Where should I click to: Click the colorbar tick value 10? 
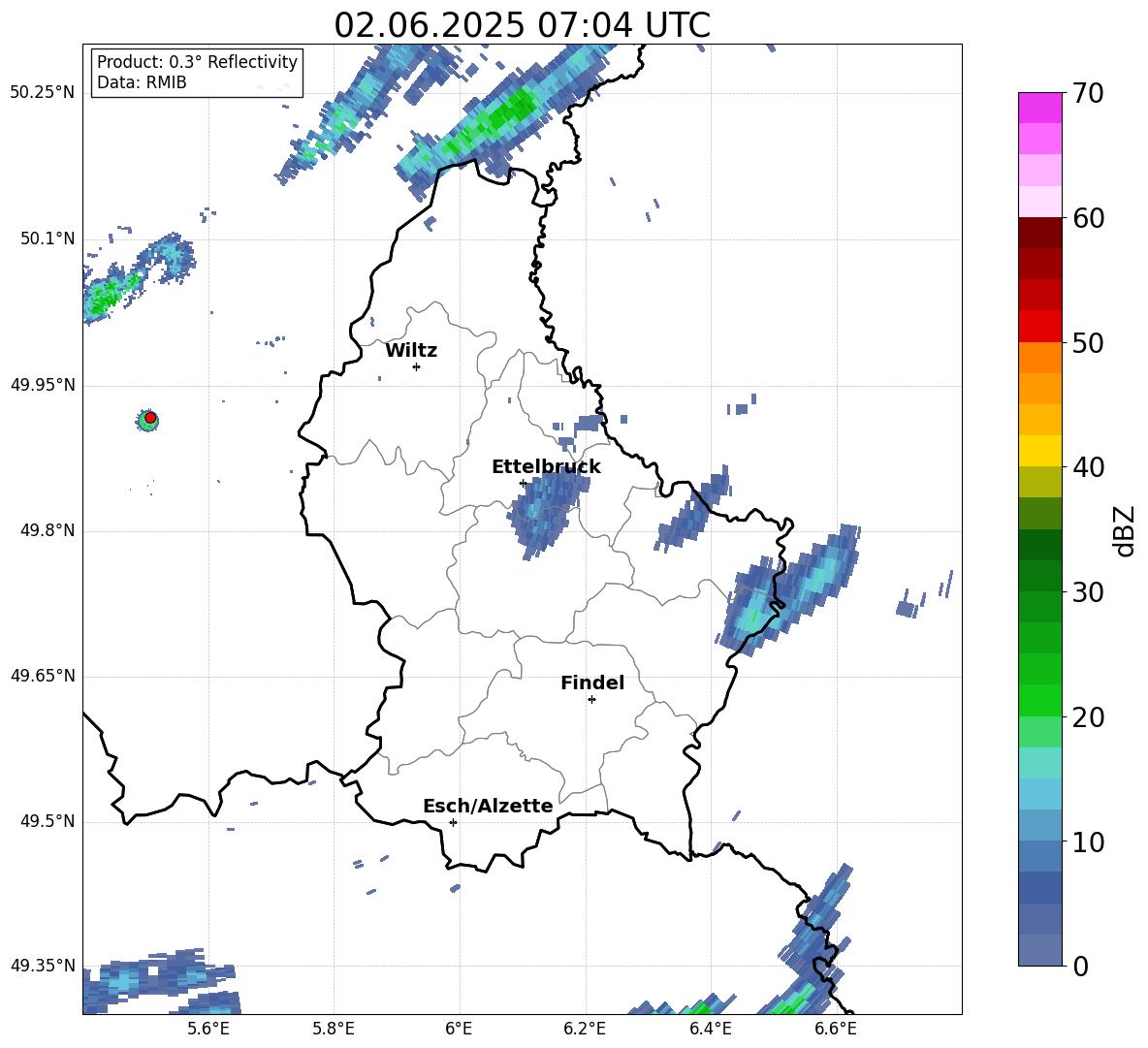tap(1088, 842)
